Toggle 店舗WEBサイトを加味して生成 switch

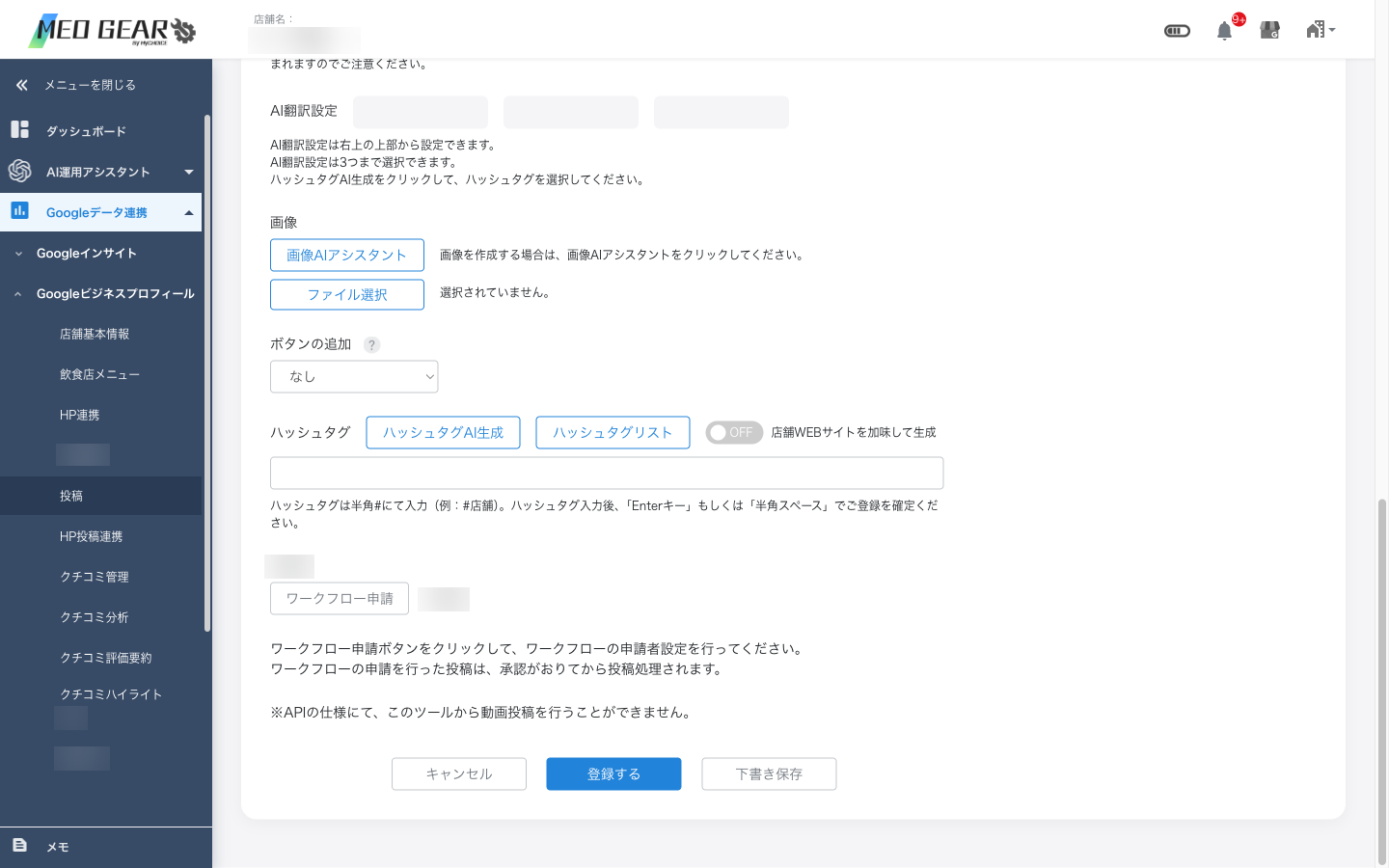734,433
